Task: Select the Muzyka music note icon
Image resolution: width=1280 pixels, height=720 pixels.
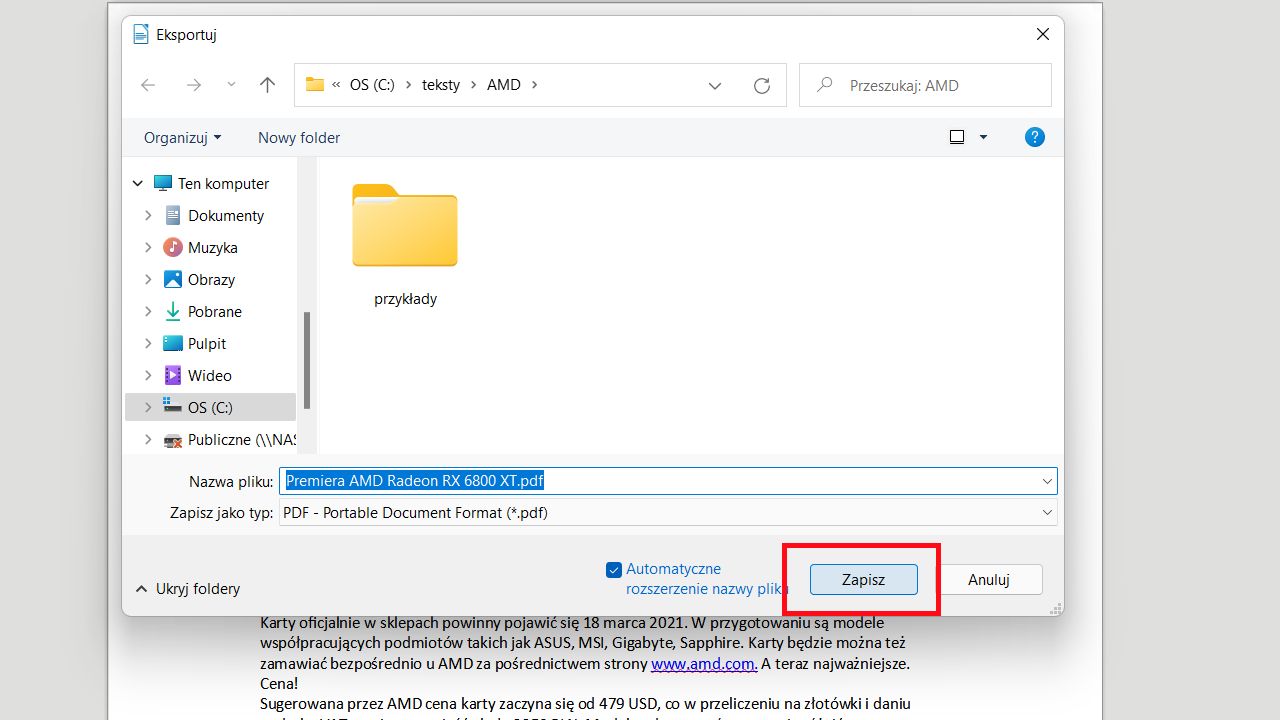Action: [172, 247]
